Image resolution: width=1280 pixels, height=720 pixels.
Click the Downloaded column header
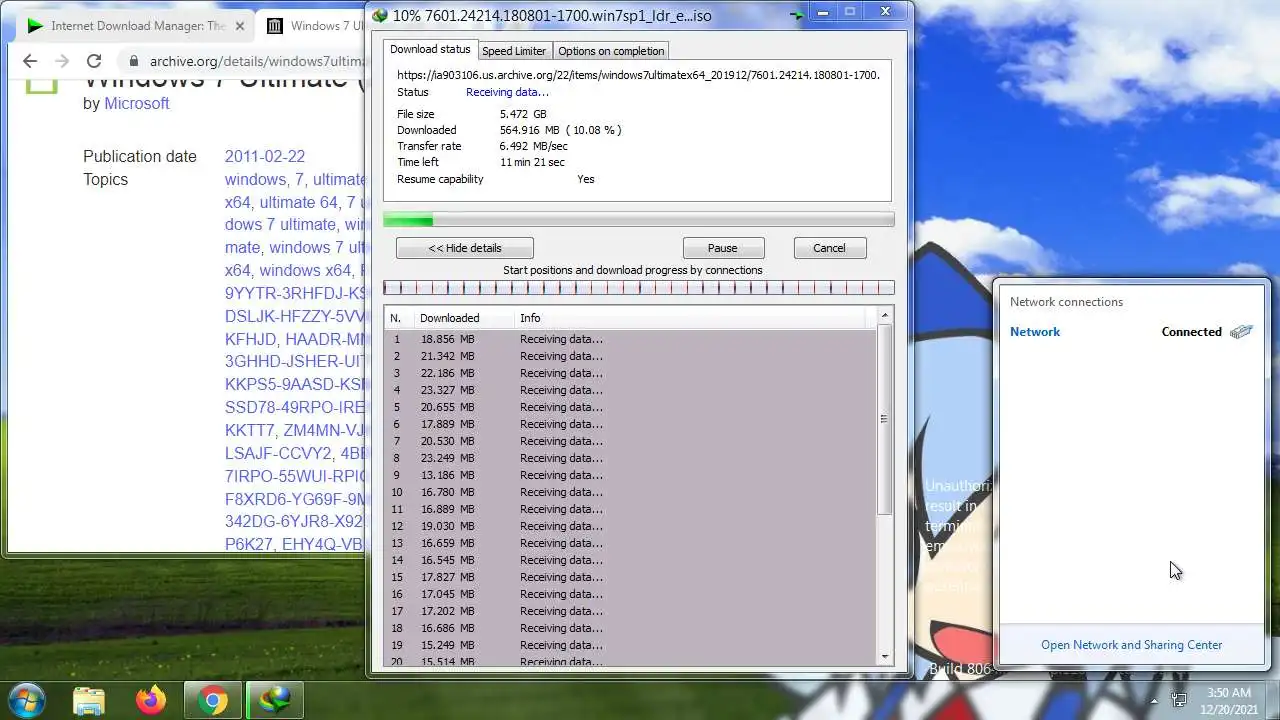(463, 318)
